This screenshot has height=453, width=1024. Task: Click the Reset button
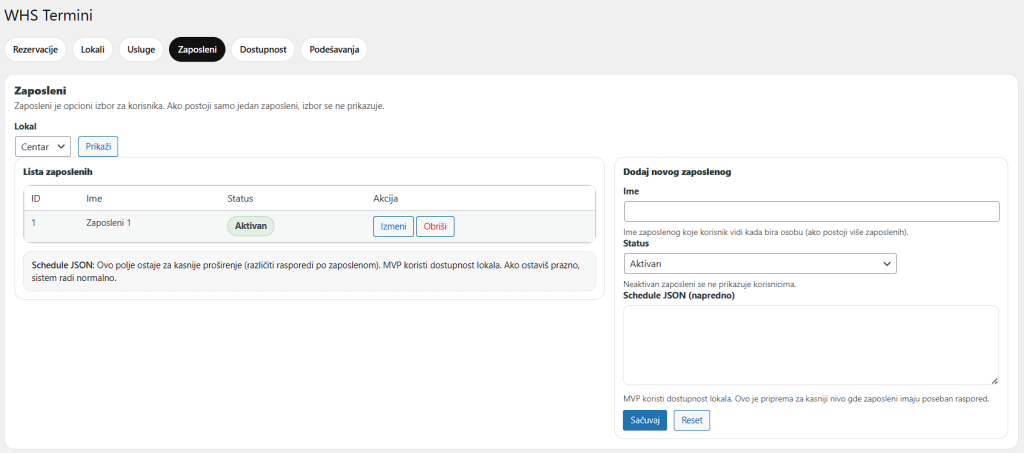(x=691, y=421)
